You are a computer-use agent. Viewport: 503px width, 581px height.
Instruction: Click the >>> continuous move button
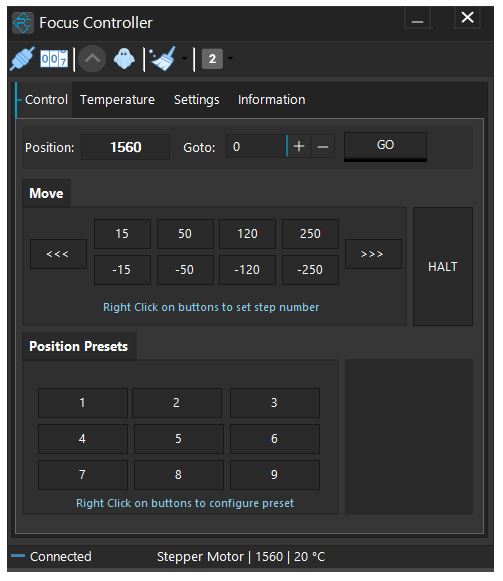pyautogui.click(x=373, y=254)
